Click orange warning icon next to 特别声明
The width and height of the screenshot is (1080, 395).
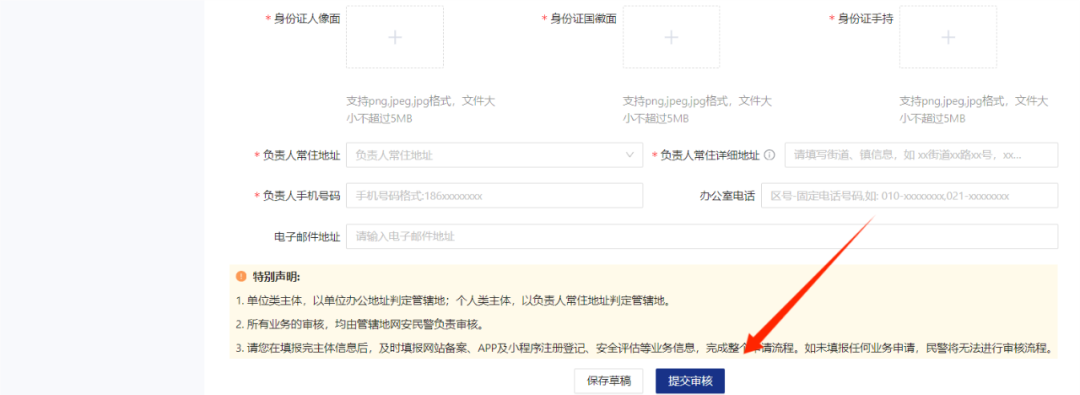tap(241, 276)
